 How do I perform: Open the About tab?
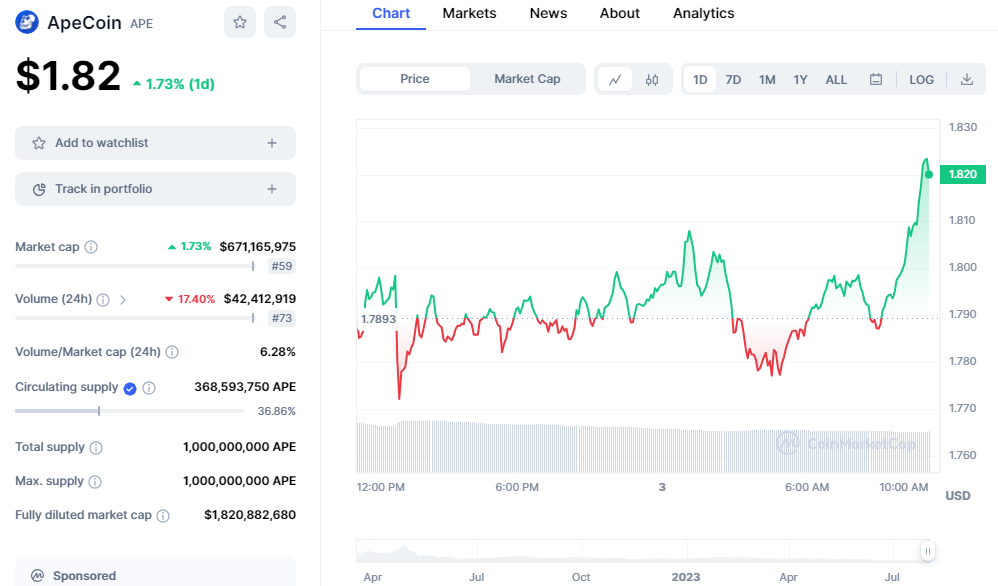point(619,13)
